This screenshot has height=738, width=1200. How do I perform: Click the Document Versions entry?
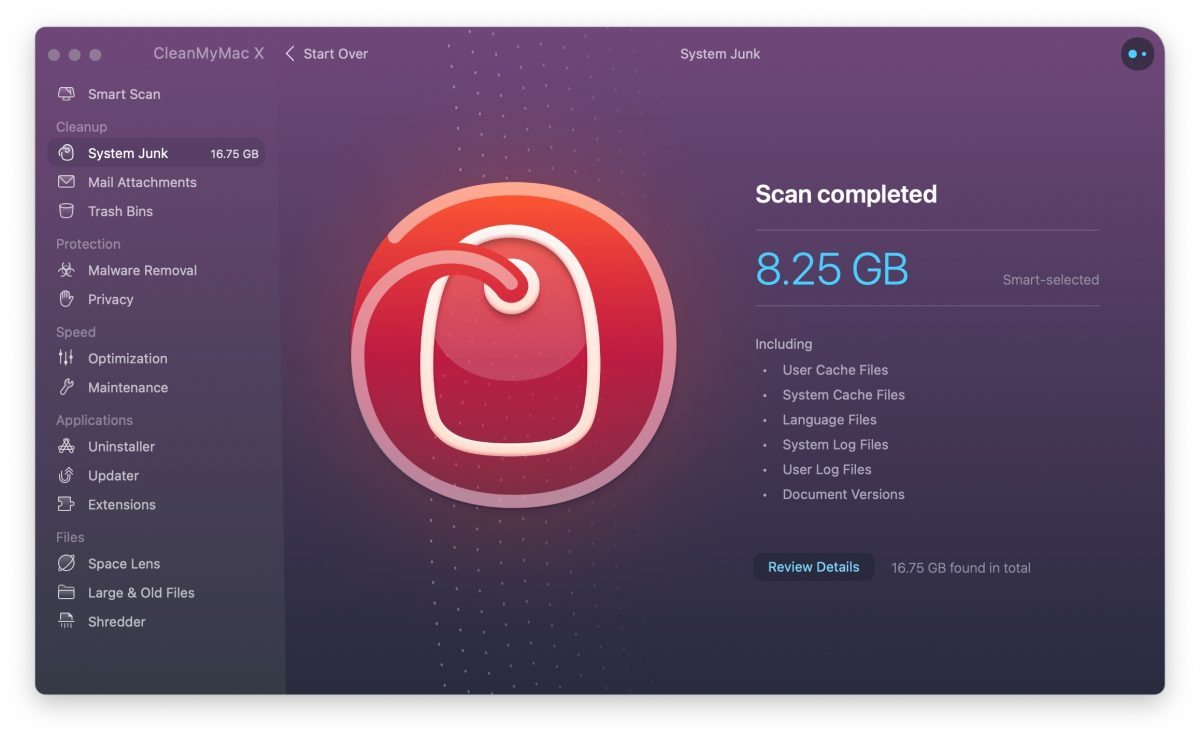[x=843, y=494]
